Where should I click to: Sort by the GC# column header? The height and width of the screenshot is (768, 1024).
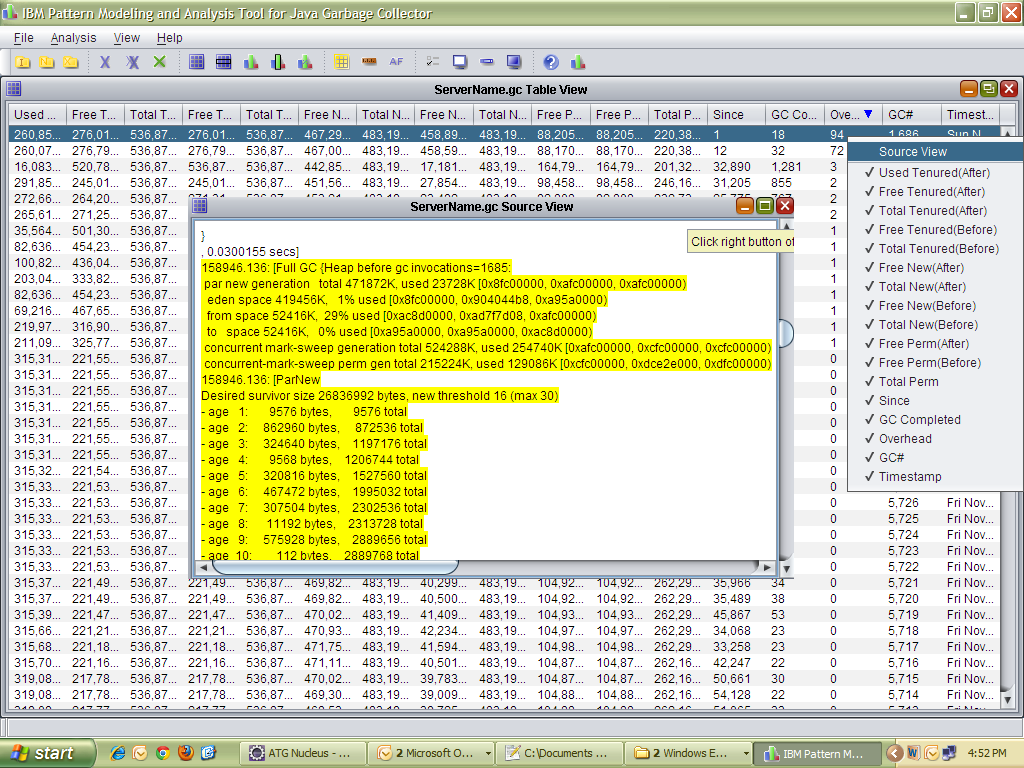pos(911,114)
